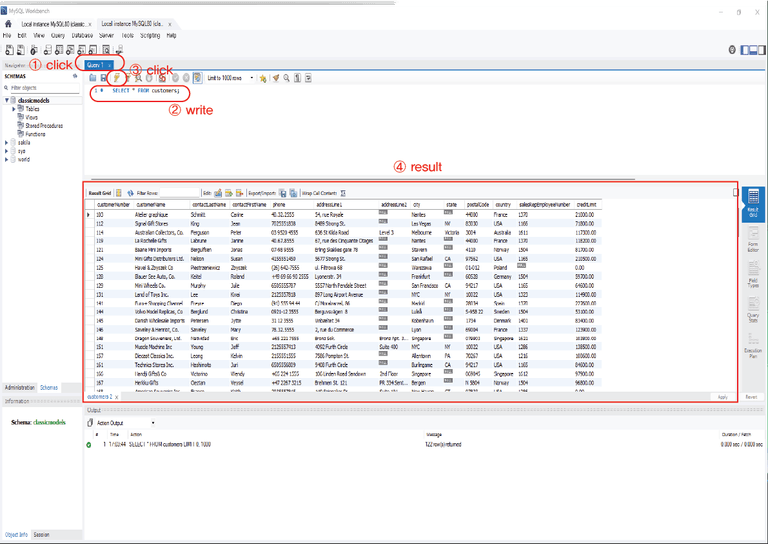Reconnect to DBMS toolbar icon
The width and height of the screenshot is (768, 544).
[x=119, y=50]
